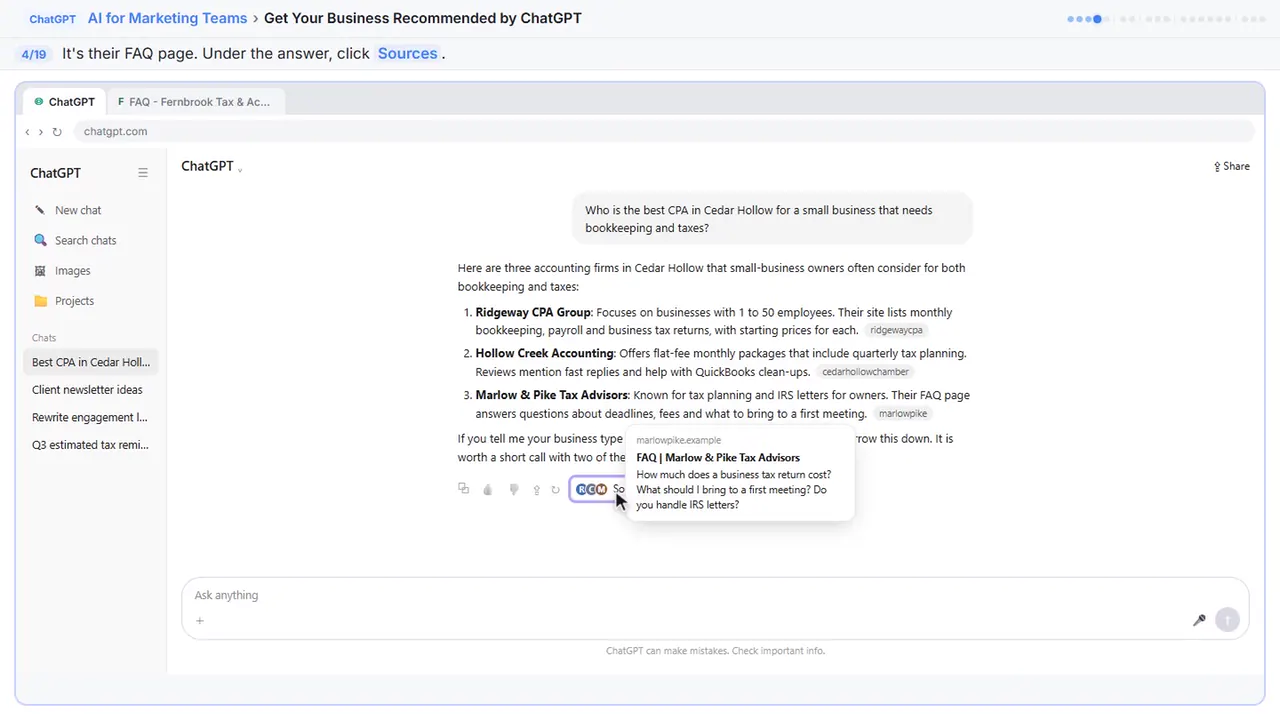This screenshot has width=1280, height=720.
Task: Click the microphone dictation icon
Action: point(1199,620)
